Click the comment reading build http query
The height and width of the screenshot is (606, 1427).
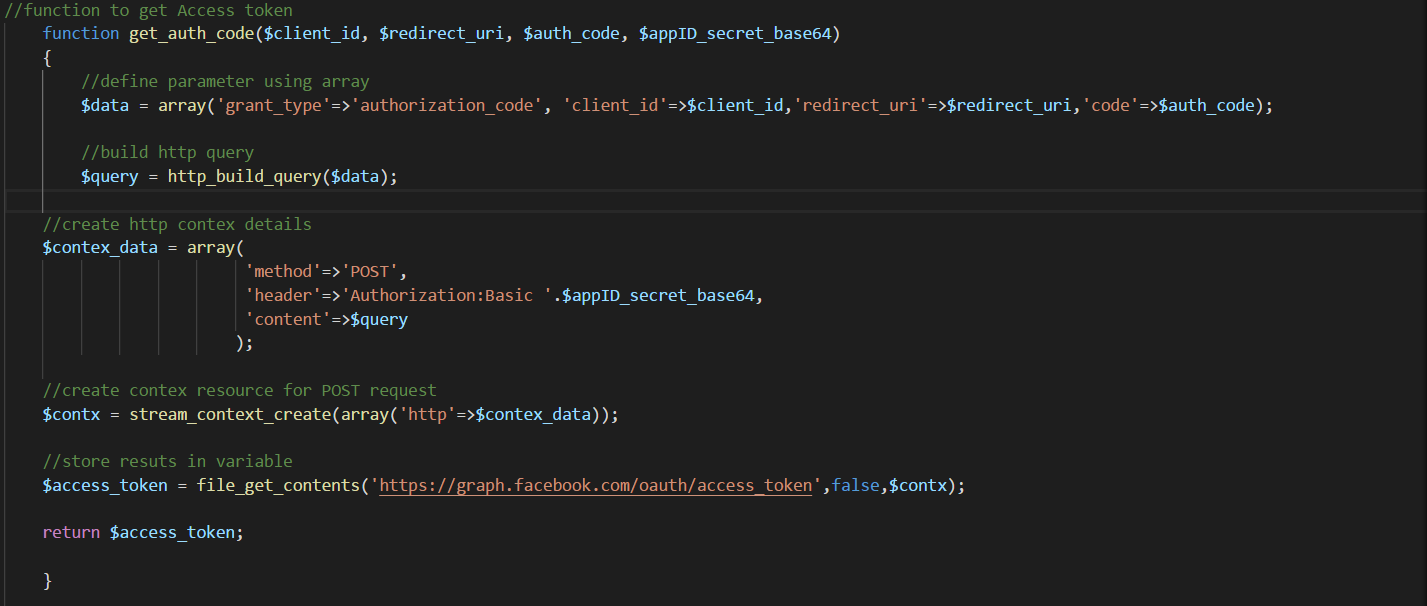(x=168, y=152)
